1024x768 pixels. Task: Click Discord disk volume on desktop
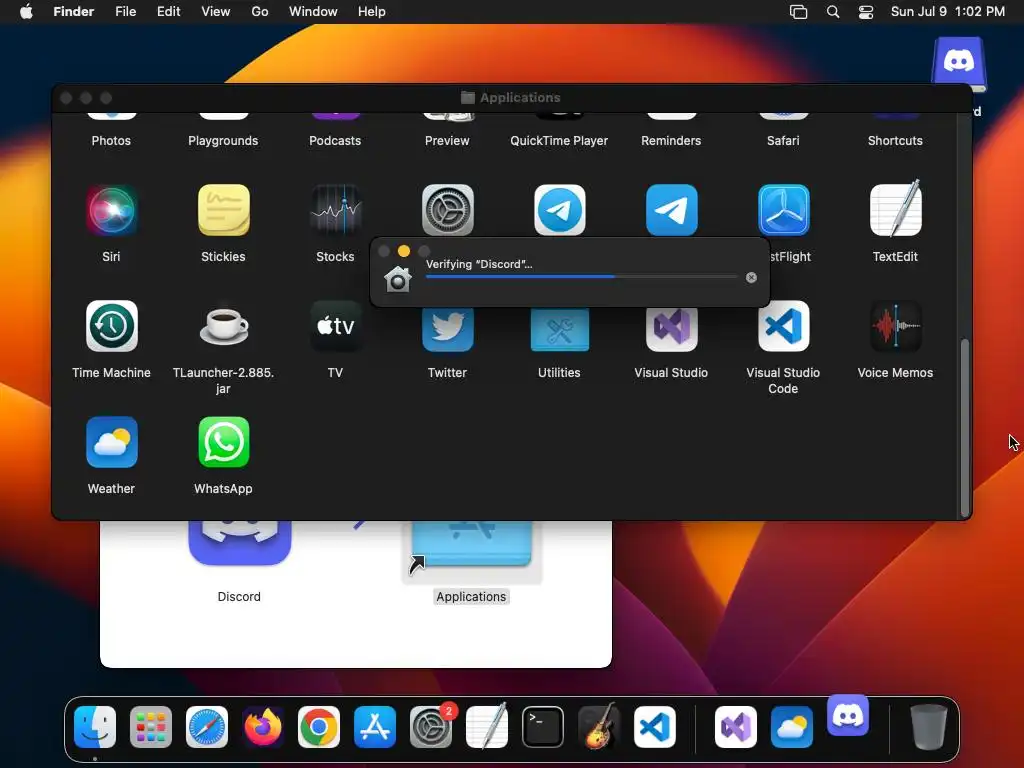pyautogui.click(x=959, y=64)
